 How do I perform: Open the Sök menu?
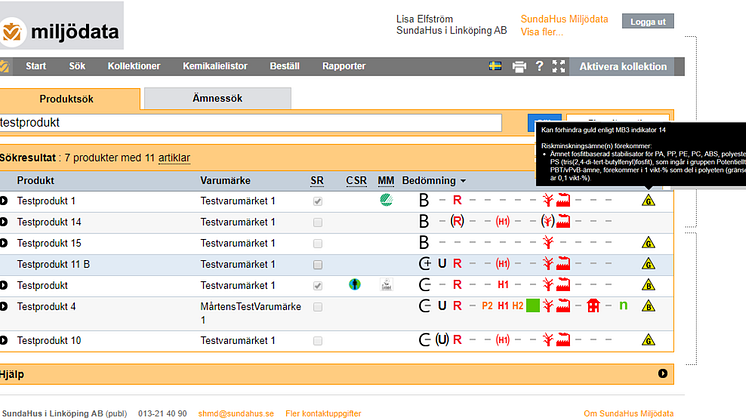pos(77,66)
